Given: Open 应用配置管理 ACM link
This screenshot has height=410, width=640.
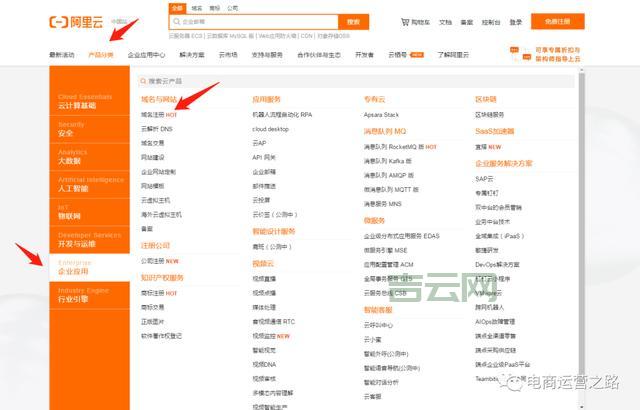Looking at the screenshot, I should click(389, 265).
